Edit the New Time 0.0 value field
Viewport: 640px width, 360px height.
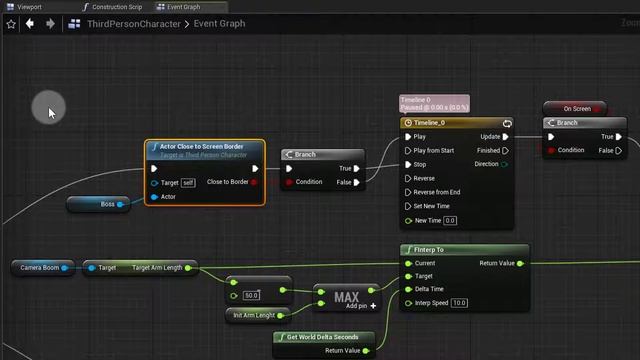tap(450, 220)
